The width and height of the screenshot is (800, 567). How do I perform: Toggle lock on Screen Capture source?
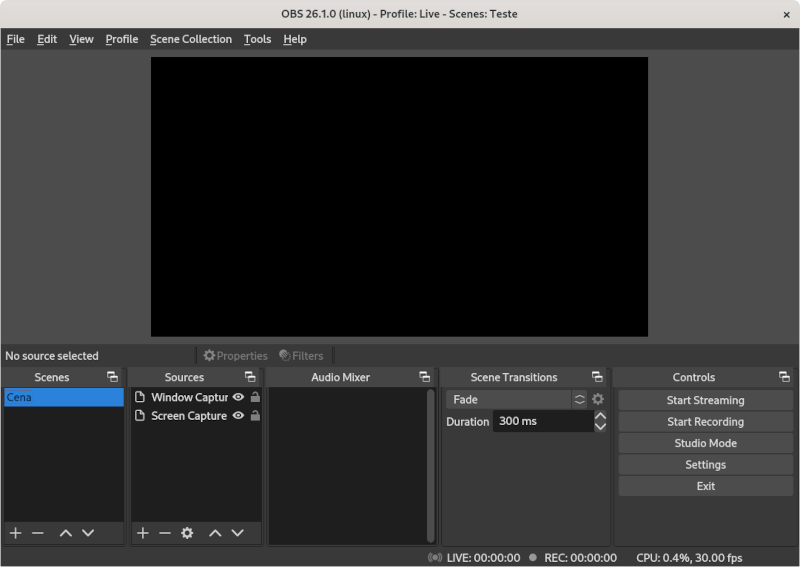[255, 416]
